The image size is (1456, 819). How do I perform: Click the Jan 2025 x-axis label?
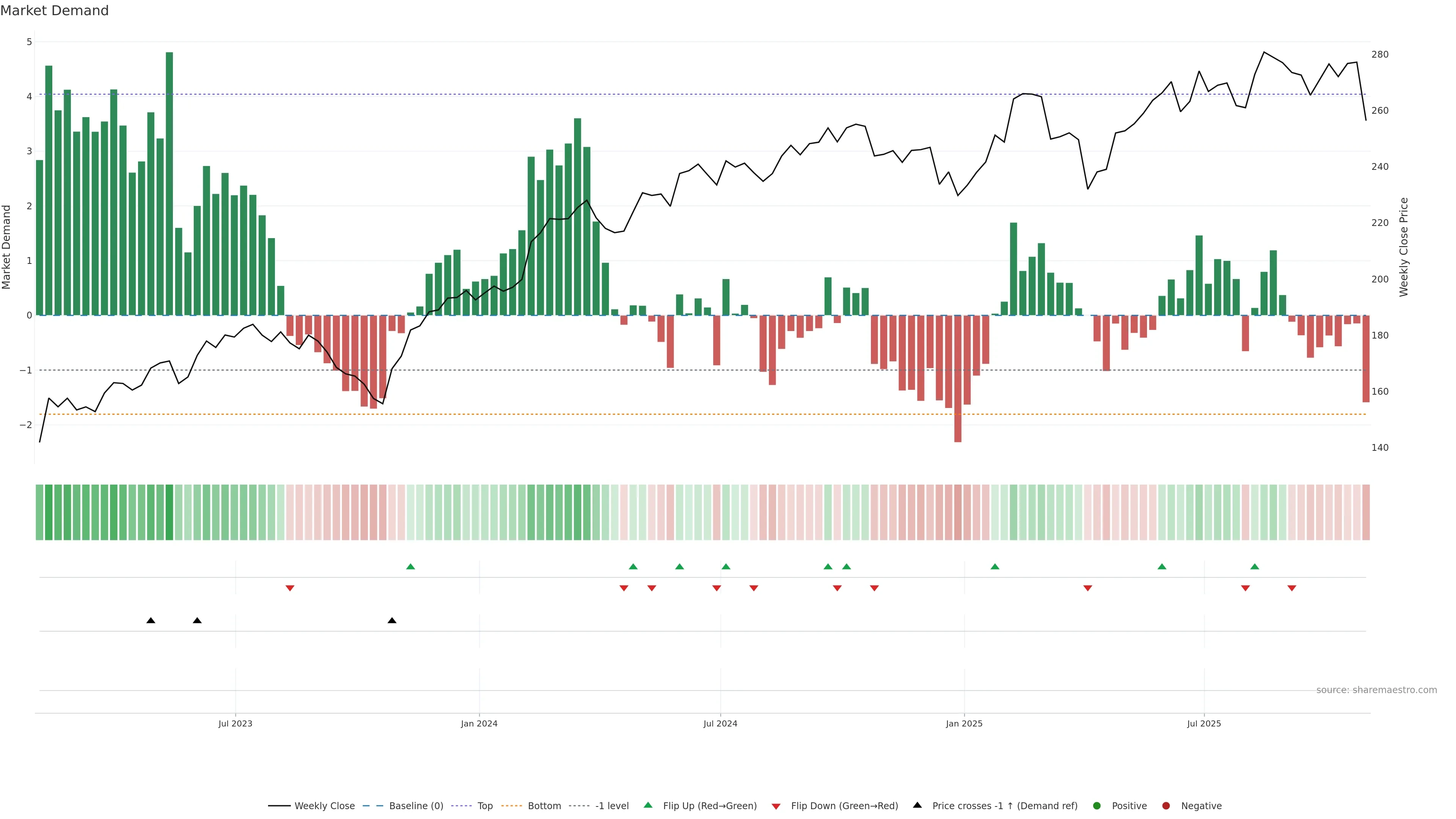(x=964, y=723)
